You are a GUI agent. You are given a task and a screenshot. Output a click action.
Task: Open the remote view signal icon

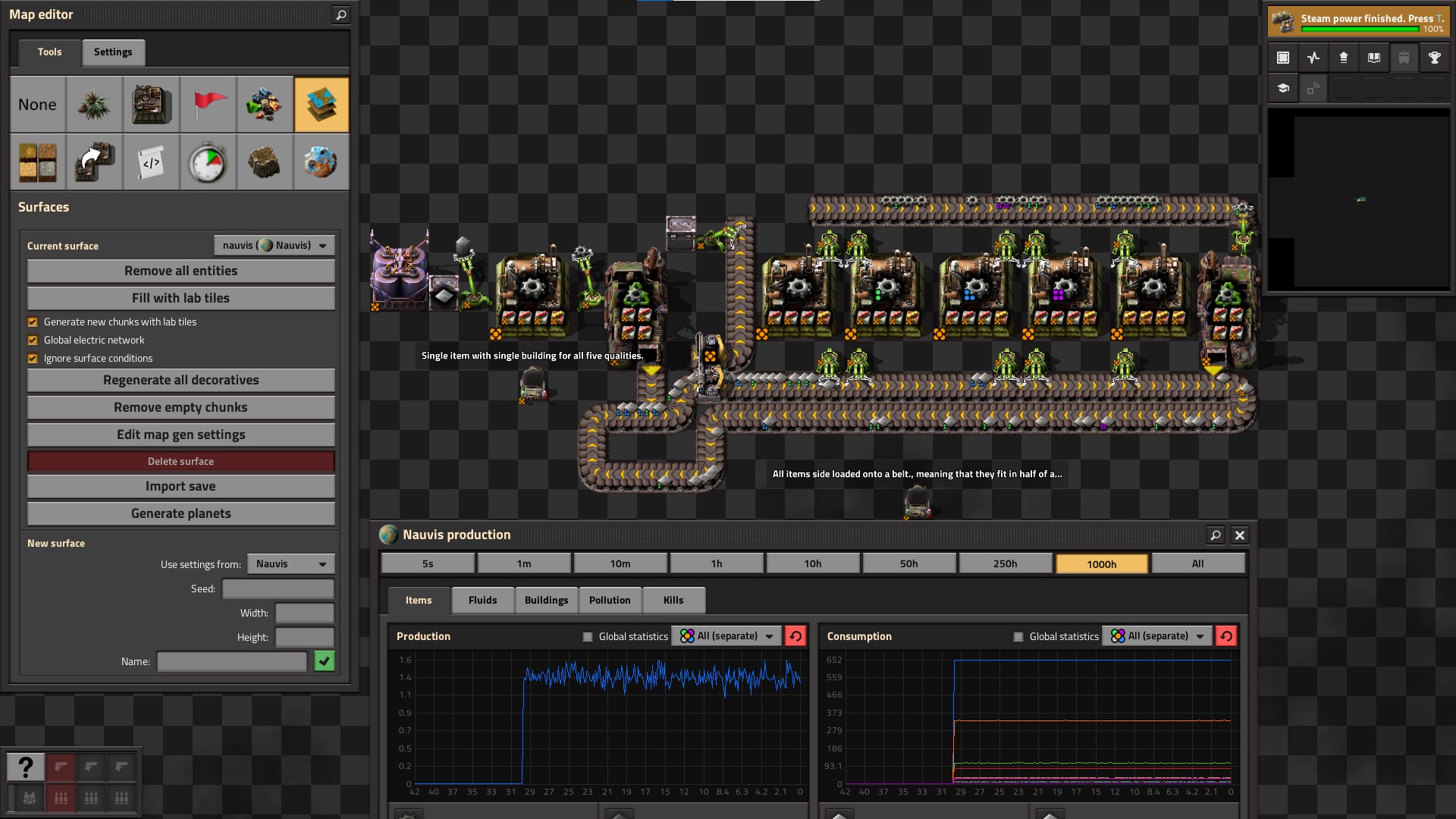click(x=1313, y=88)
